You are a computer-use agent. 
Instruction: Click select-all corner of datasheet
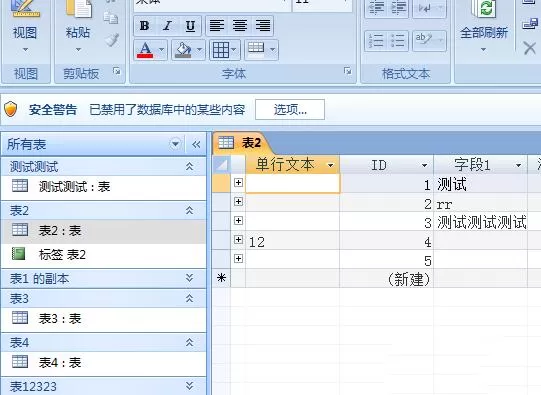coord(221,165)
